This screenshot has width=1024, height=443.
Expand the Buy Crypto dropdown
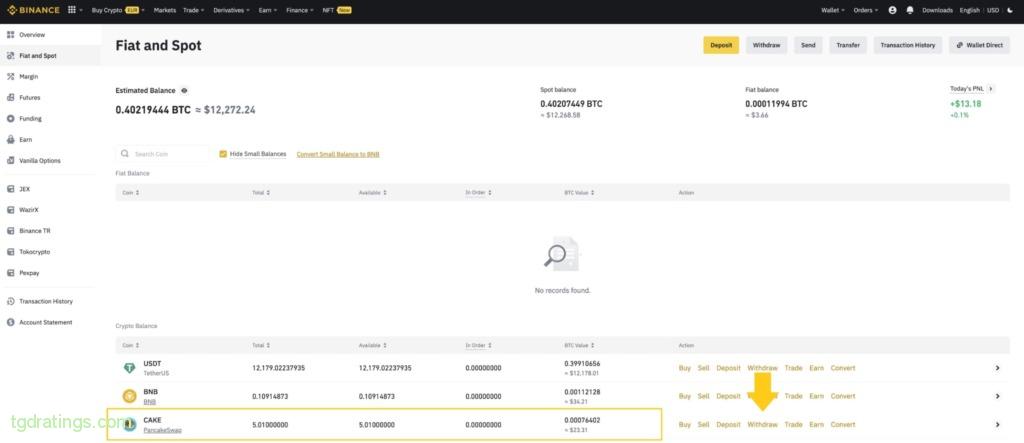pos(118,10)
